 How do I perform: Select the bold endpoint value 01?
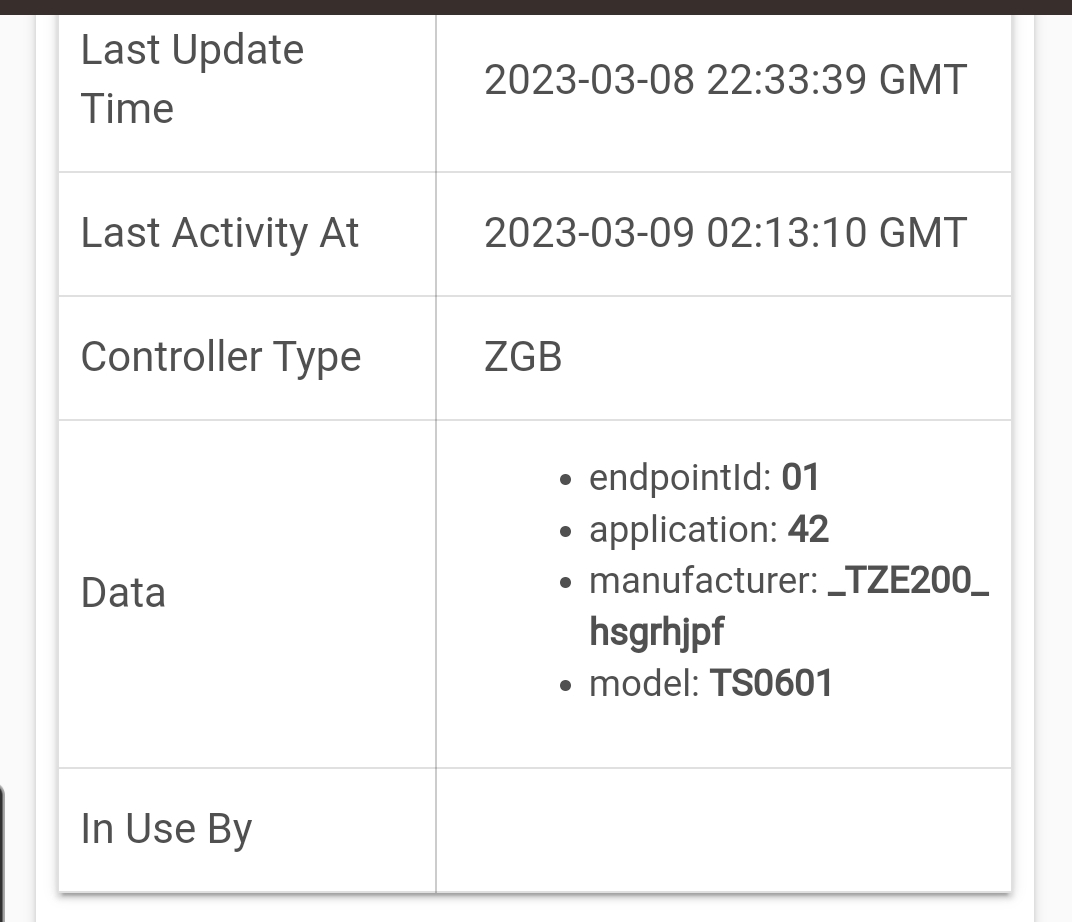coord(801,477)
